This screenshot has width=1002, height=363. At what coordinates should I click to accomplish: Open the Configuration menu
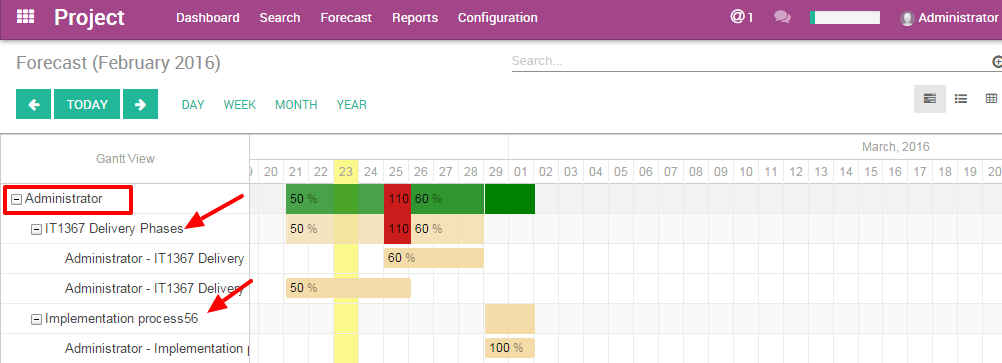[x=498, y=18]
